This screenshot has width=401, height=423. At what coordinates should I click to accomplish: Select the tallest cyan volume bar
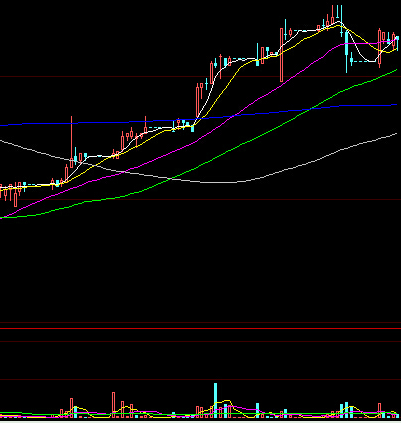(x=215, y=400)
